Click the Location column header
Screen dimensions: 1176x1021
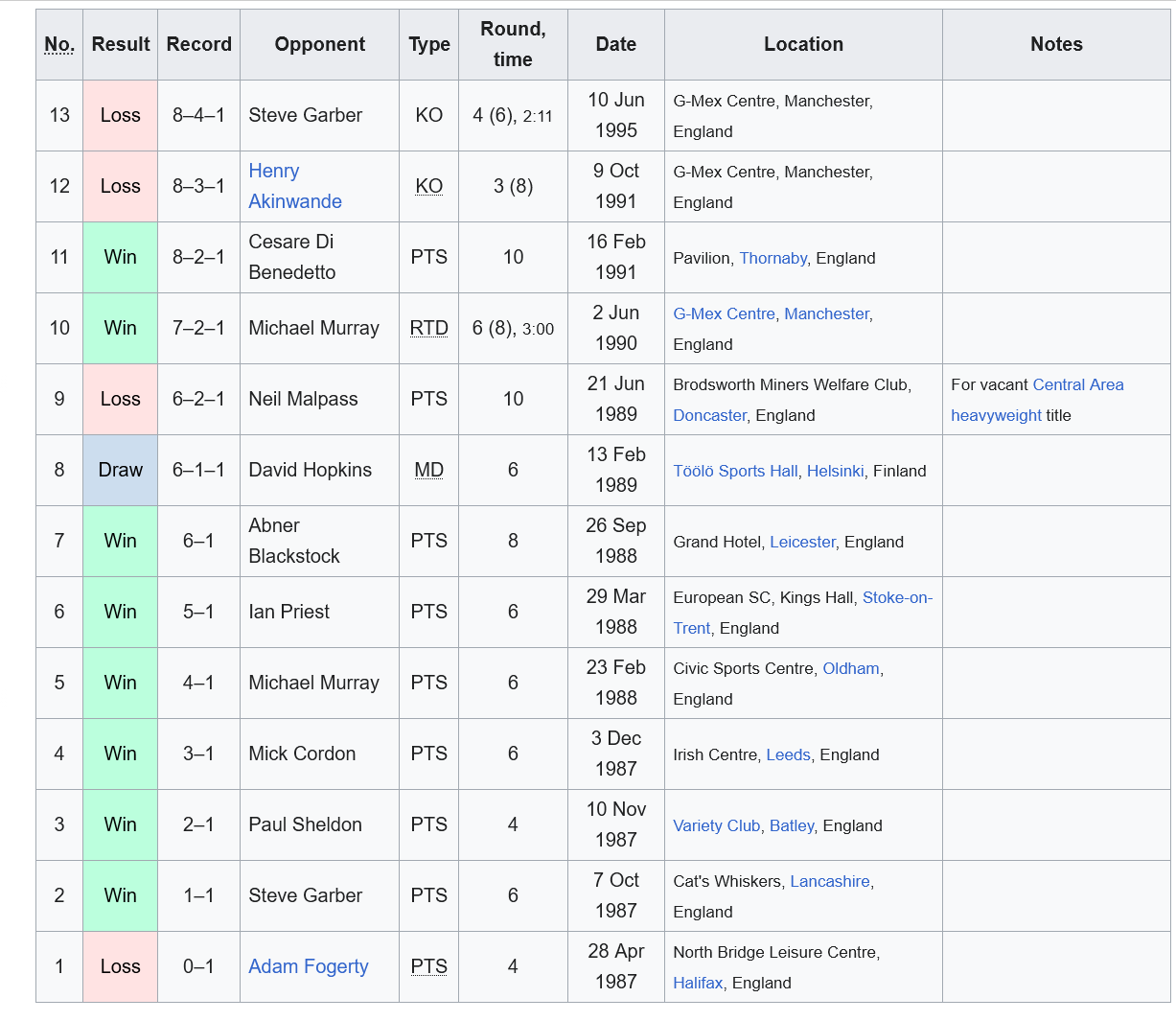(x=803, y=44)
